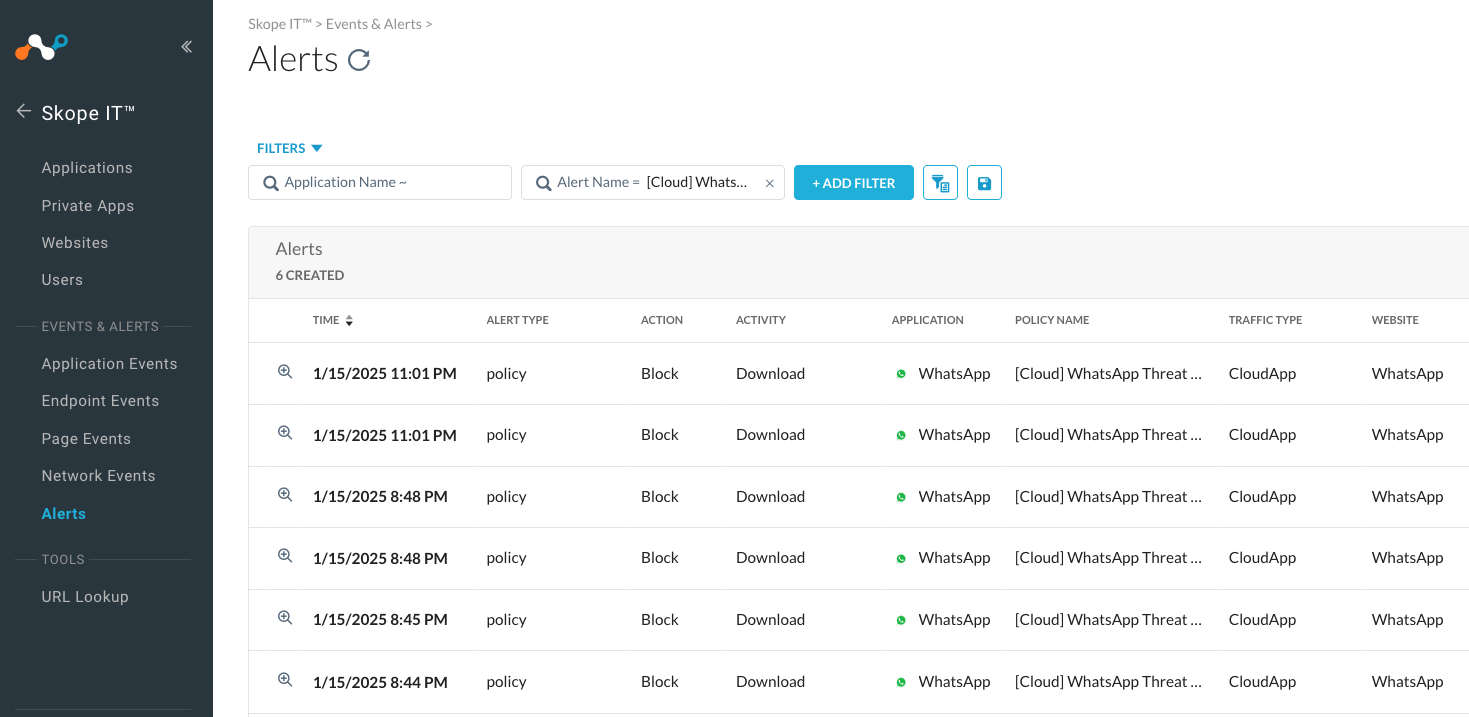Click the 6 CREATED count label
This screenshot has height=717, width=1469.
(310, 276)
